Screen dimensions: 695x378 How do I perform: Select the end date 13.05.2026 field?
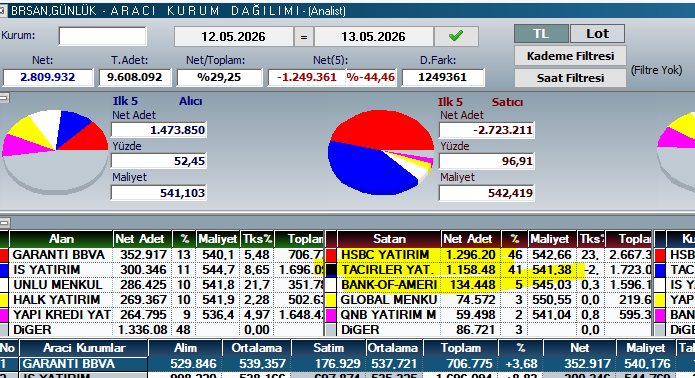374,37
